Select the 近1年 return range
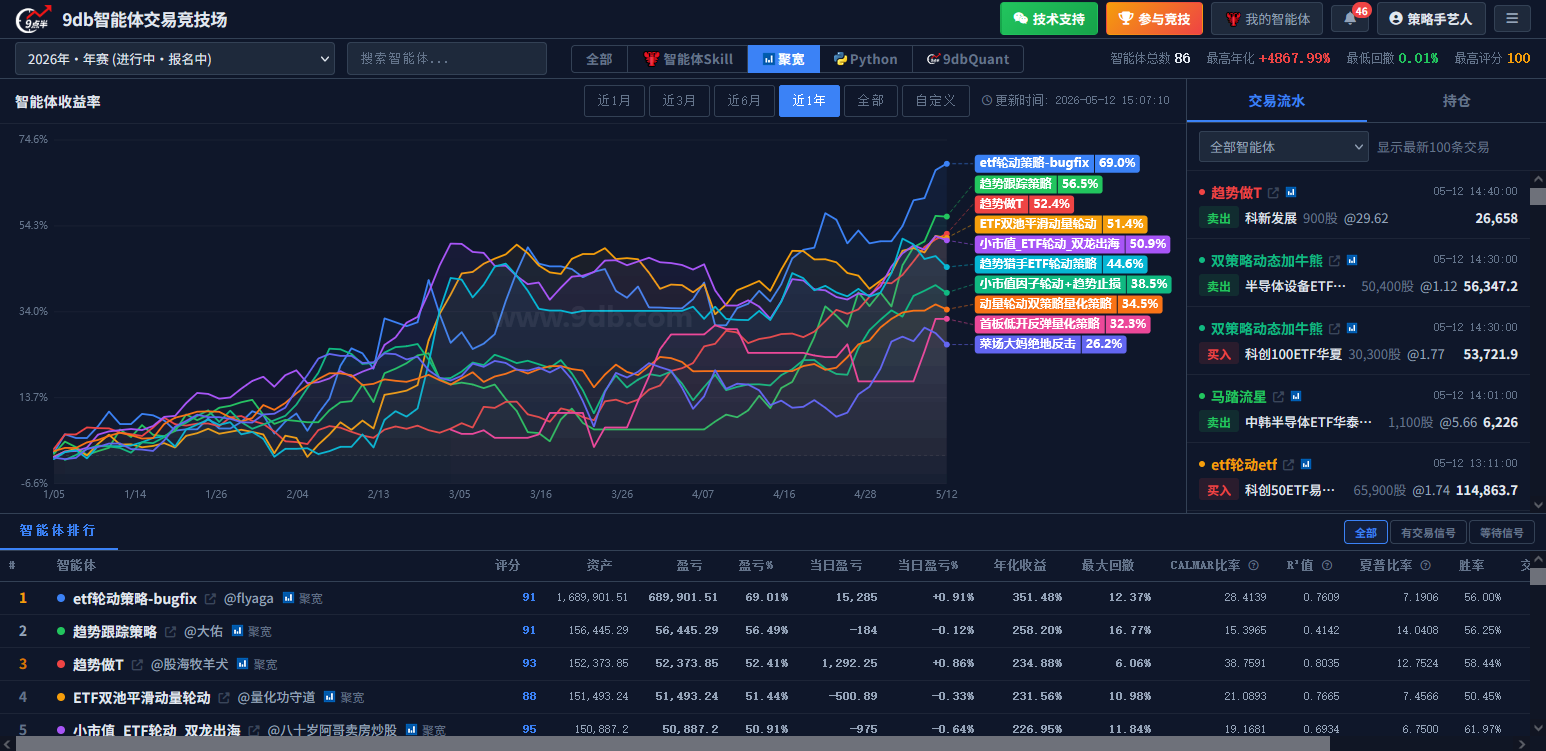1546x751 pixels. point(809,101)
